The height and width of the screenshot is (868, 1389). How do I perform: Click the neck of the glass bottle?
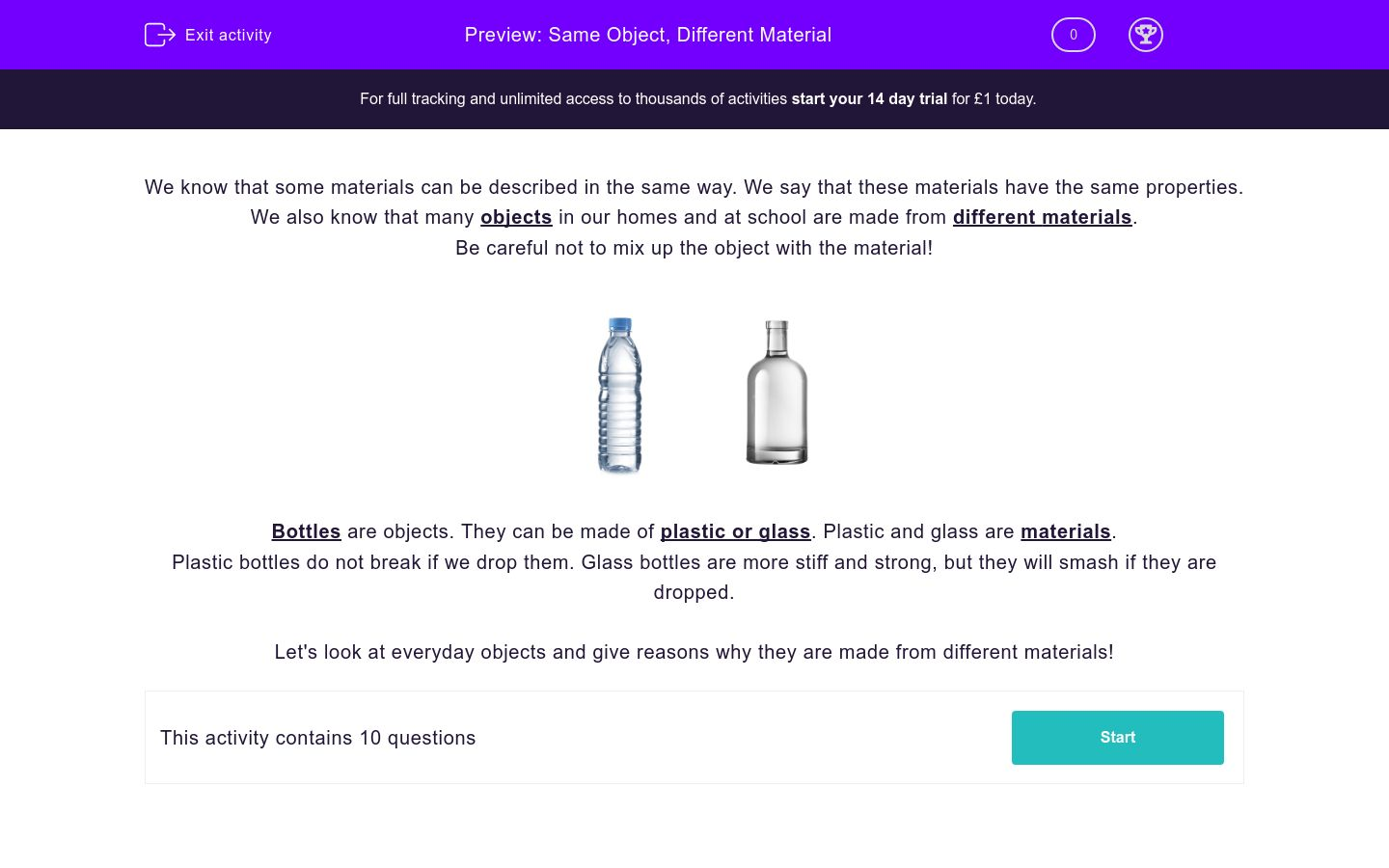tap(776, 338)
